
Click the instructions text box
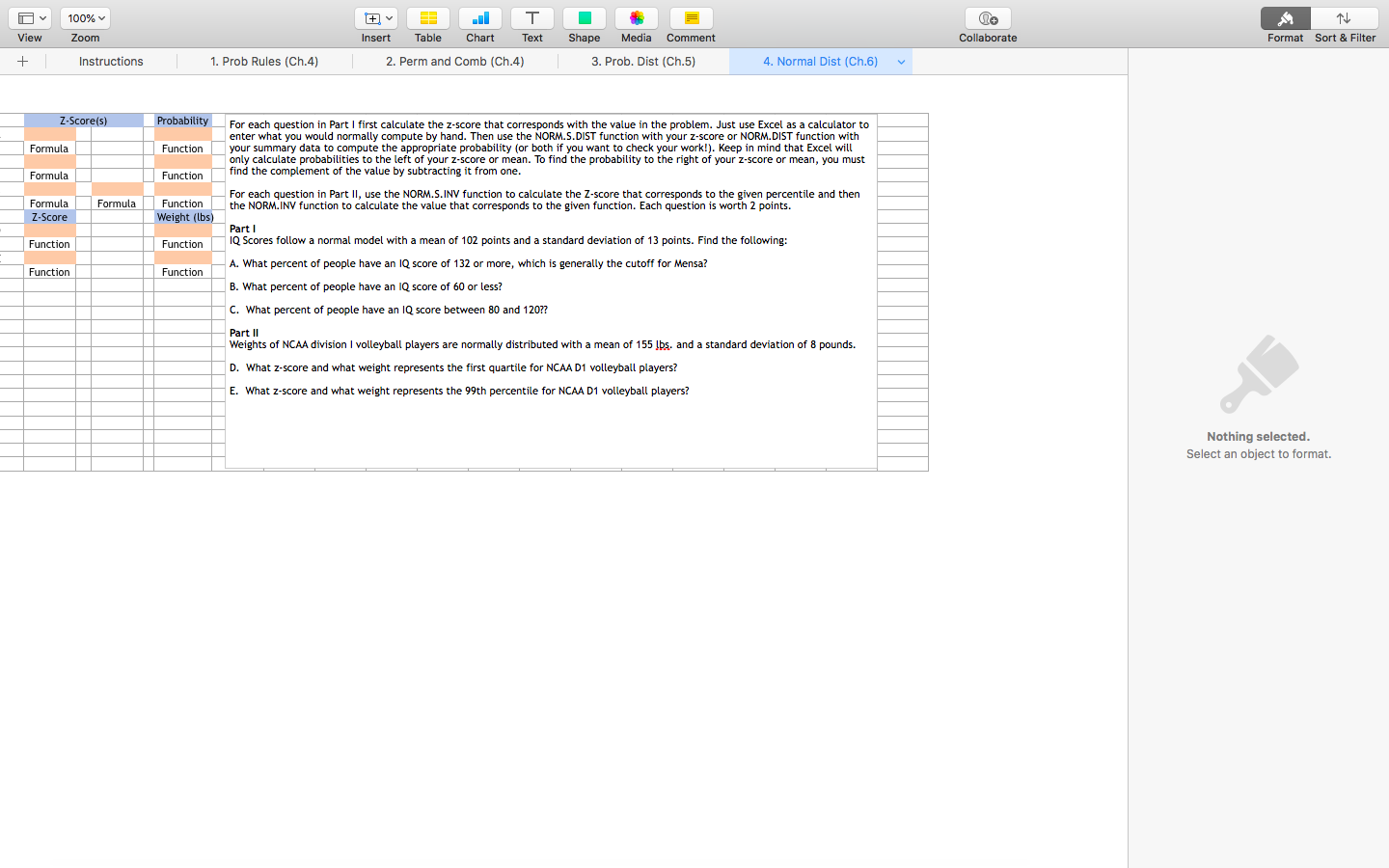(550, 289)
